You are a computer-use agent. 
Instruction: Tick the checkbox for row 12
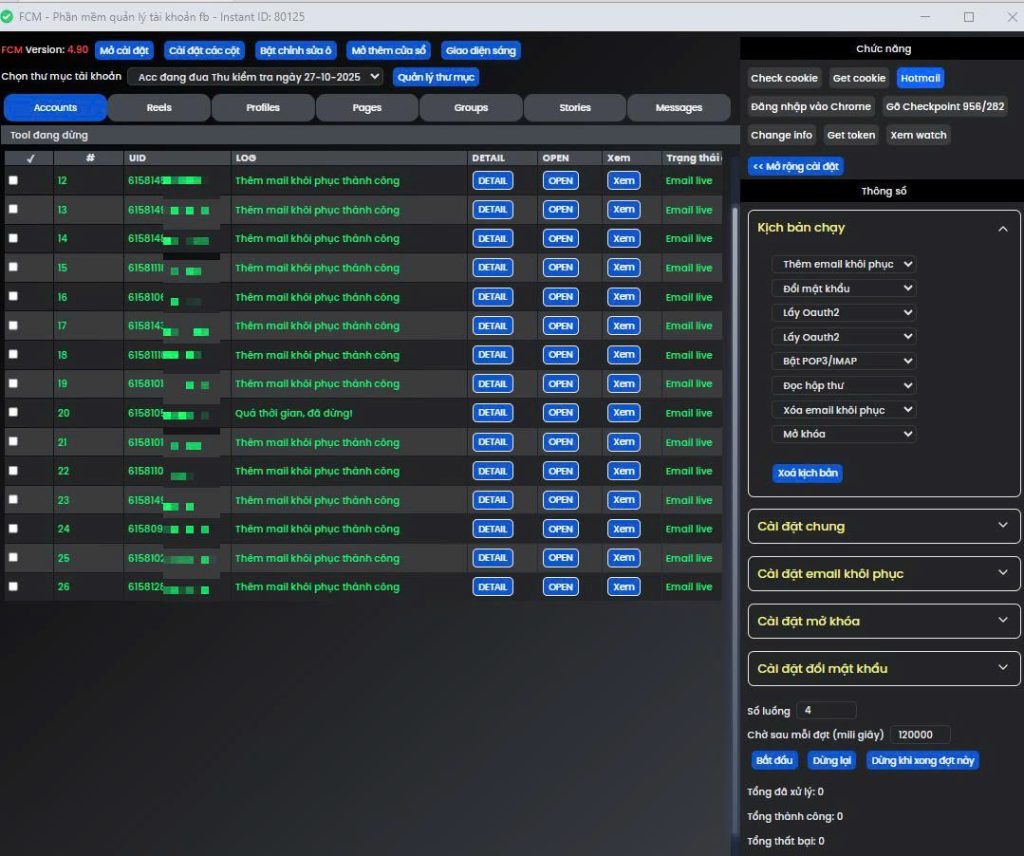pos(13,181)
